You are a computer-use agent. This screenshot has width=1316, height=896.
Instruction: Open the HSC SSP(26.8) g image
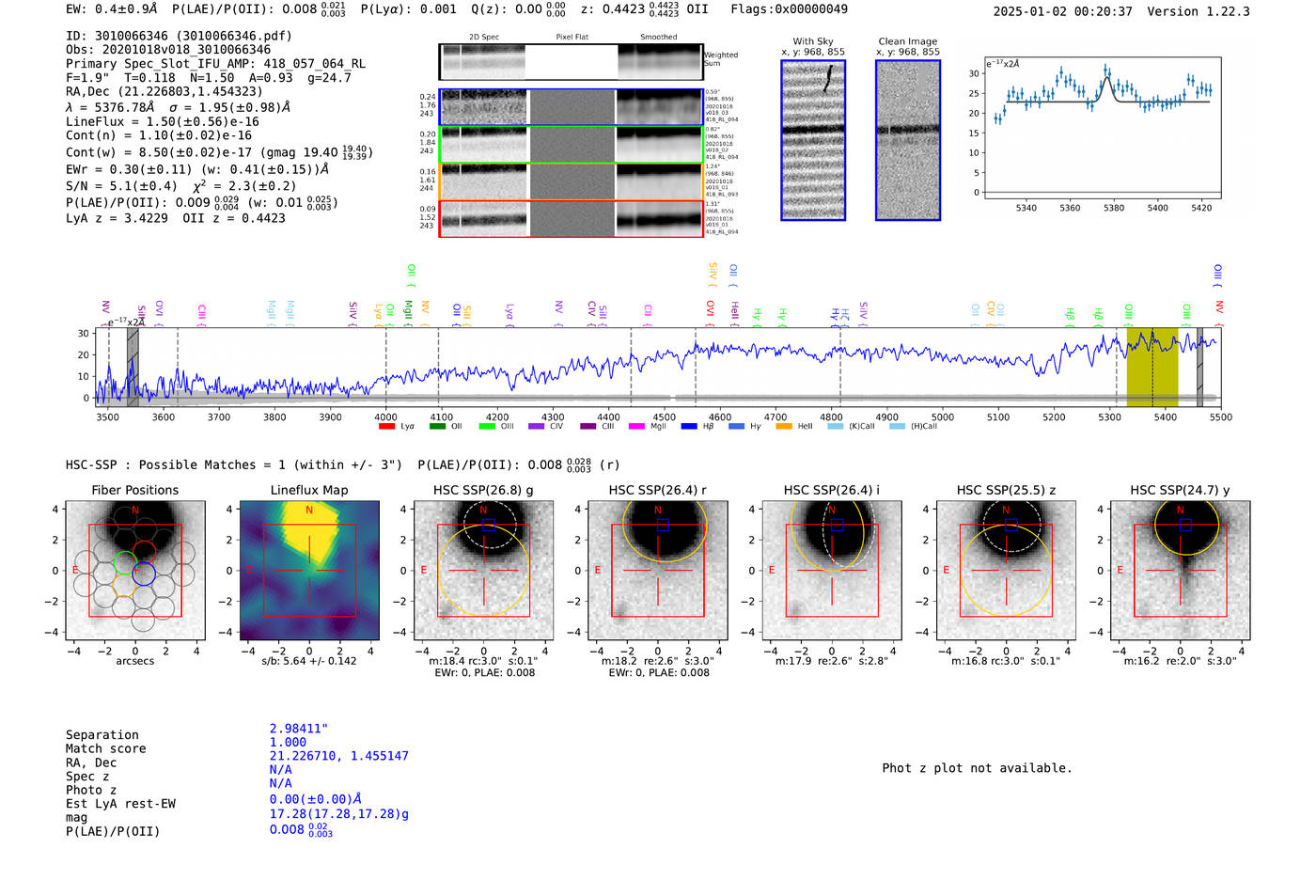coord(483,570)
